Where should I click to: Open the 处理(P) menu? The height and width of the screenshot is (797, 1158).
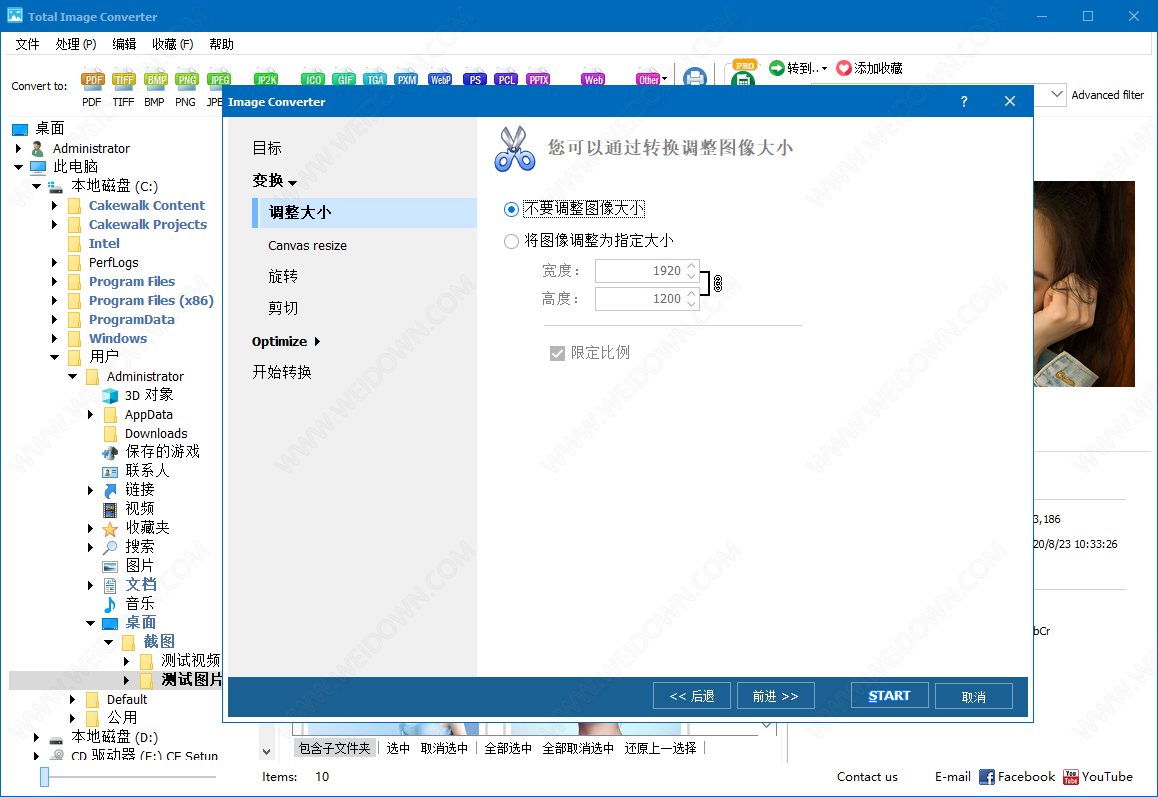[x=75, y=44]
